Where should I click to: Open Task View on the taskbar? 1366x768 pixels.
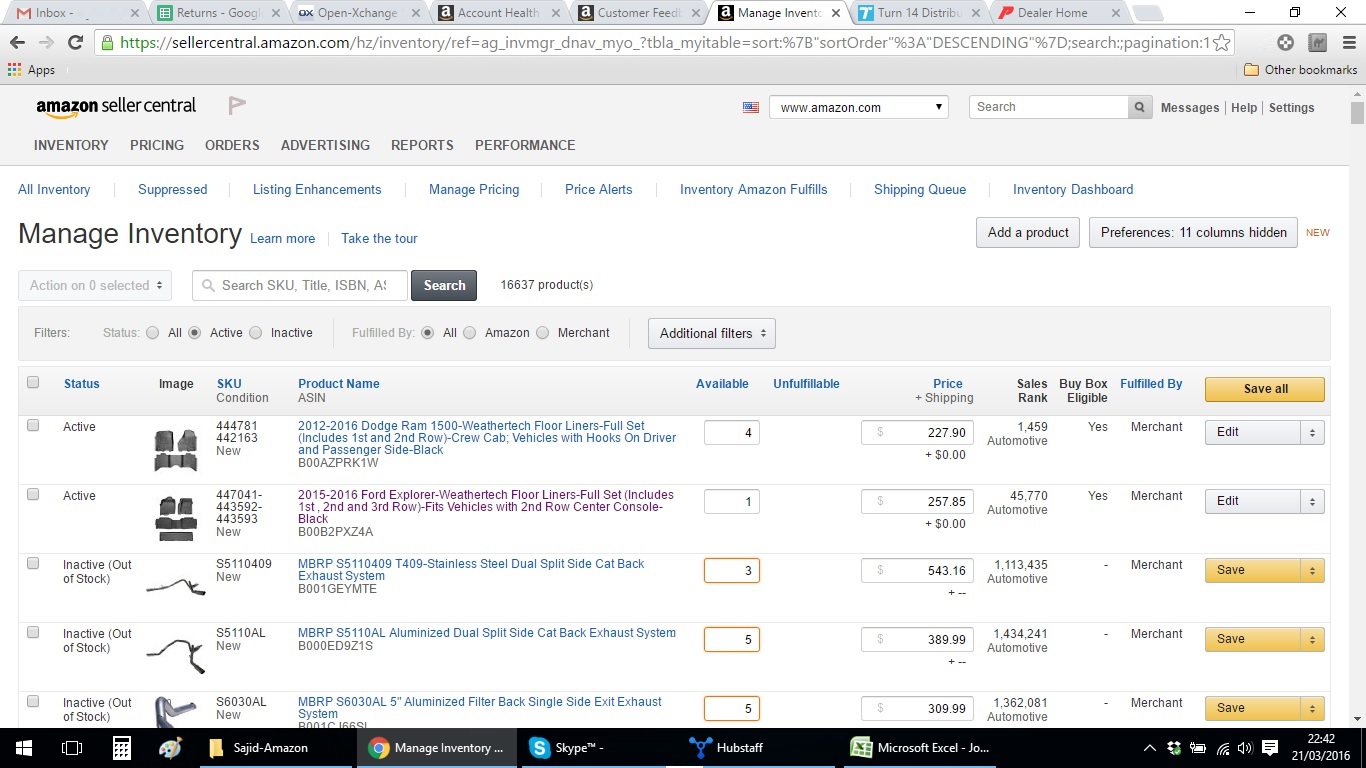pyautogui.click(x=72, y=748)
